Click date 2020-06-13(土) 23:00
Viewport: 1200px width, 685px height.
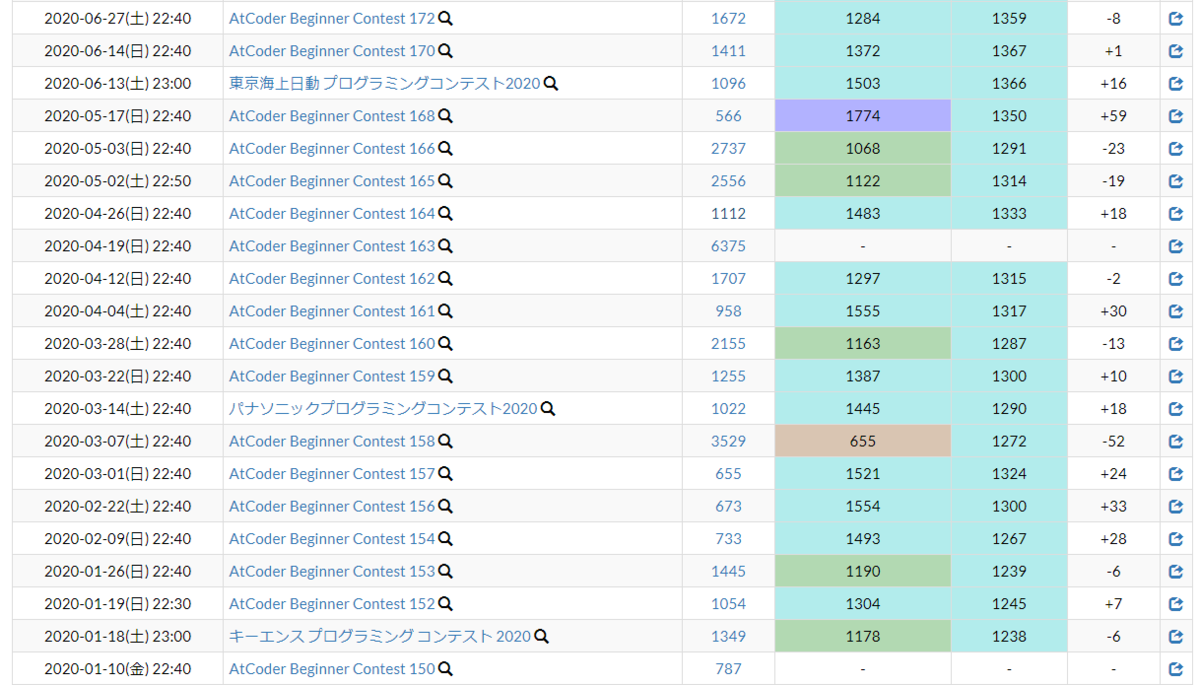click(118, 83)
